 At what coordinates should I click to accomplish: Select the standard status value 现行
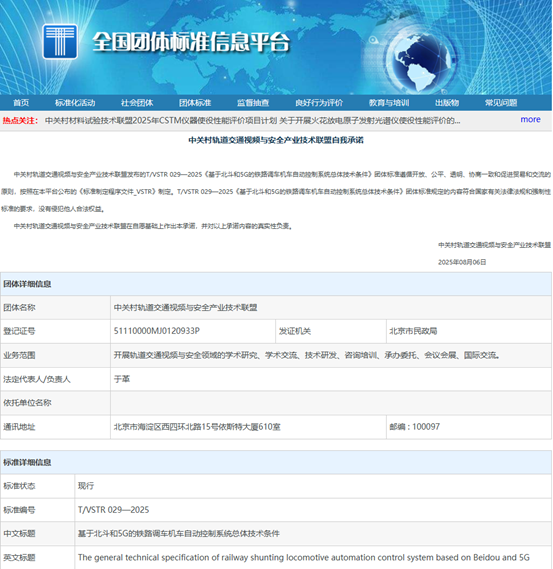pos(86,486)
